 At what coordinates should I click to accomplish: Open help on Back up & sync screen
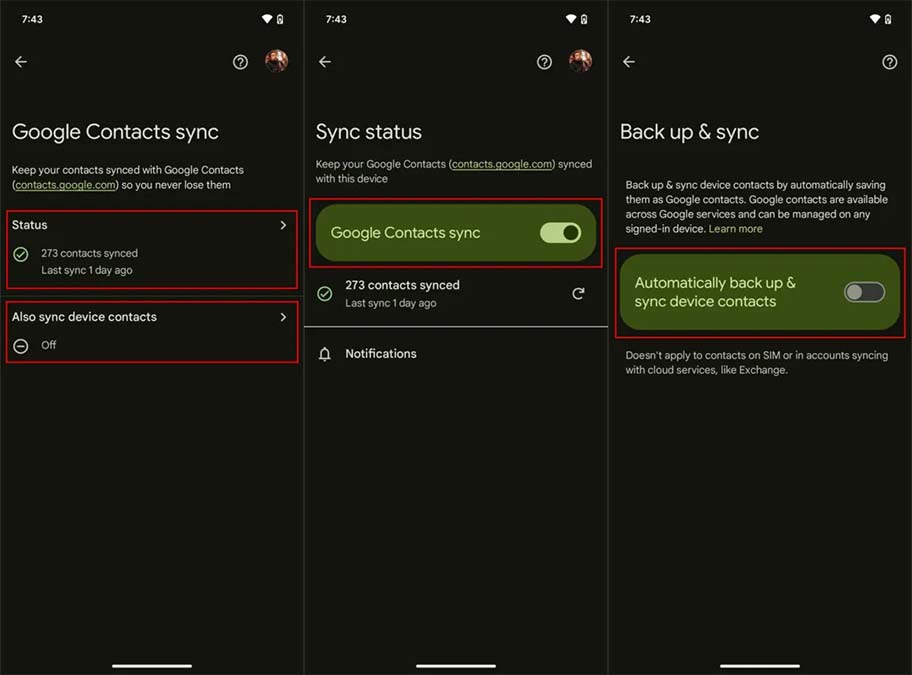889,62
